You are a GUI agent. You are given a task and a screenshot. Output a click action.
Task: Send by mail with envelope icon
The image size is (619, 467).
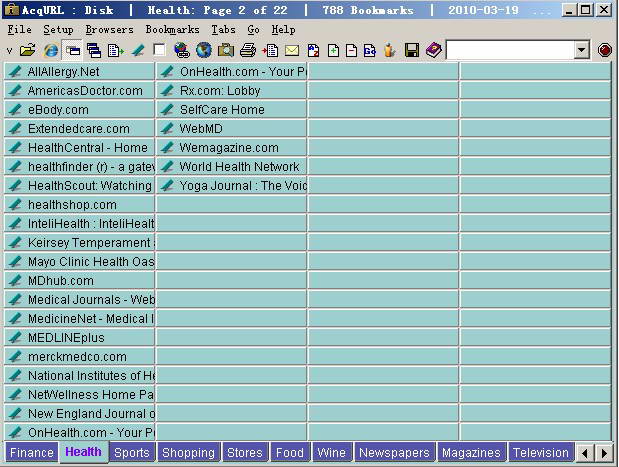point(292,51)
